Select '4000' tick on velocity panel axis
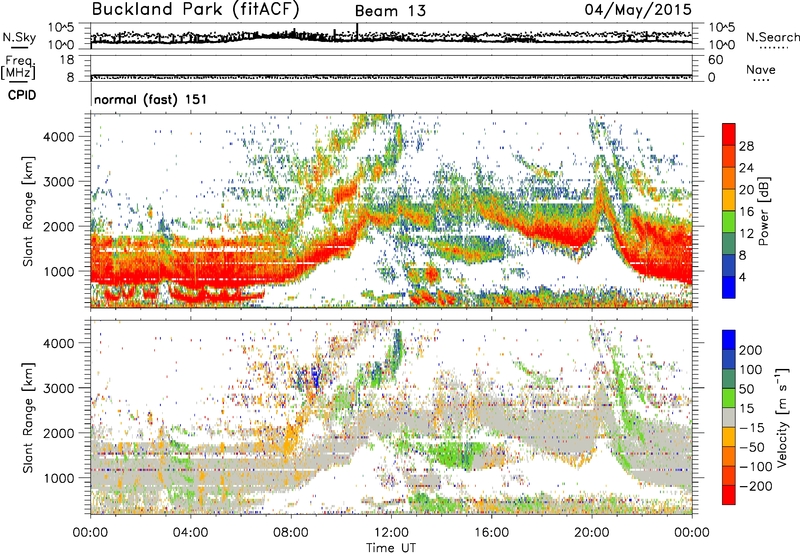The width and height of the screenshot is (800, 554). (59, 343)
